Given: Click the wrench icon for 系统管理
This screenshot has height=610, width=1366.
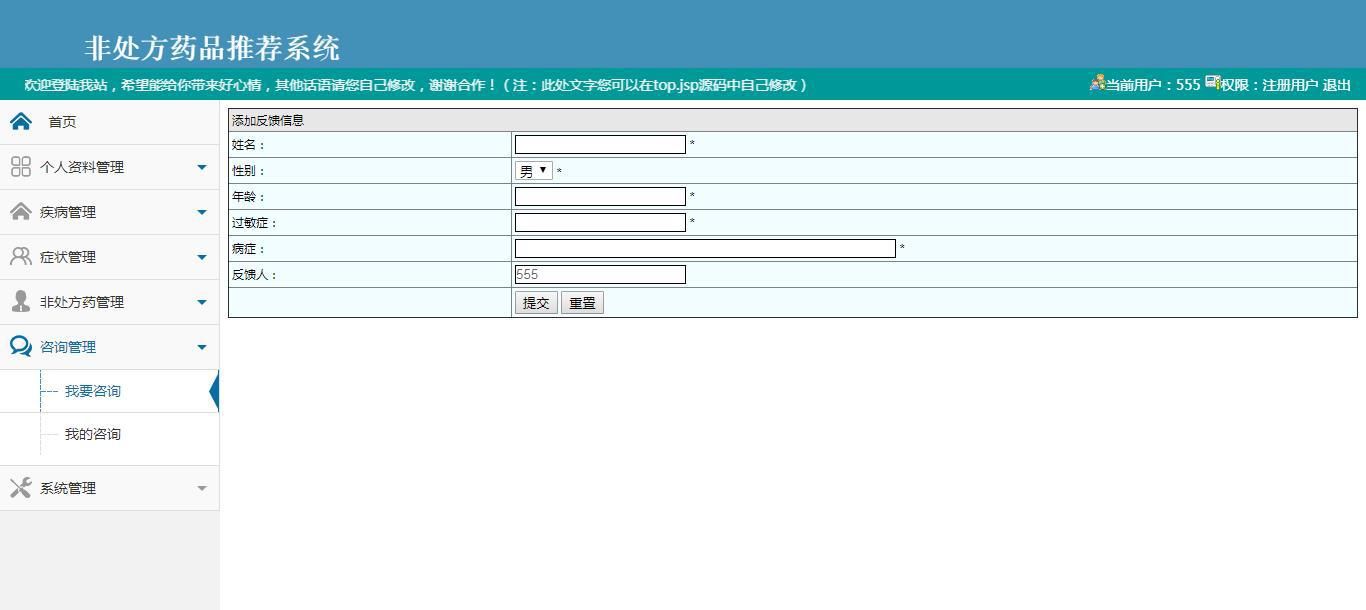Looking at the screenshot, I should 20,487.
